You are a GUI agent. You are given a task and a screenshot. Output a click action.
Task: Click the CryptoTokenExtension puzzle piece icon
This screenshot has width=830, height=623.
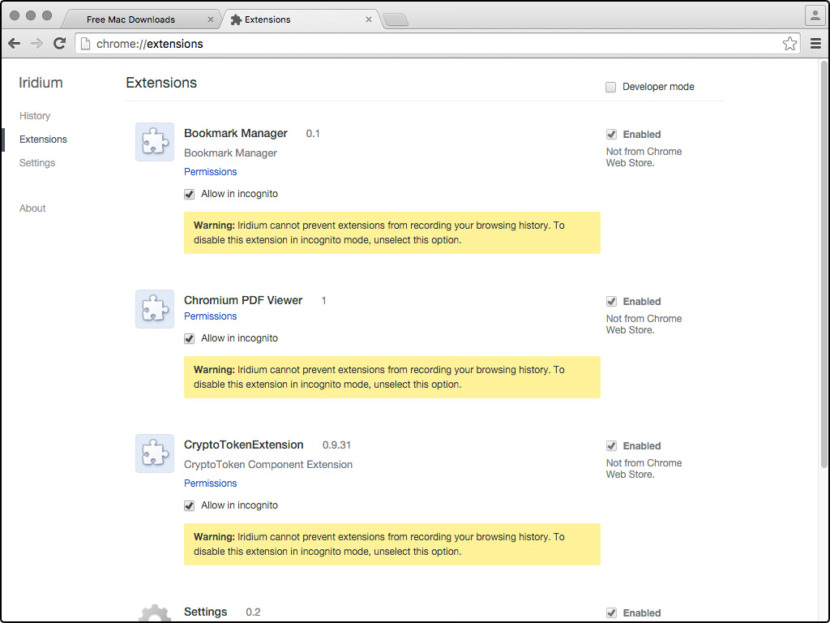coord(154,453)
